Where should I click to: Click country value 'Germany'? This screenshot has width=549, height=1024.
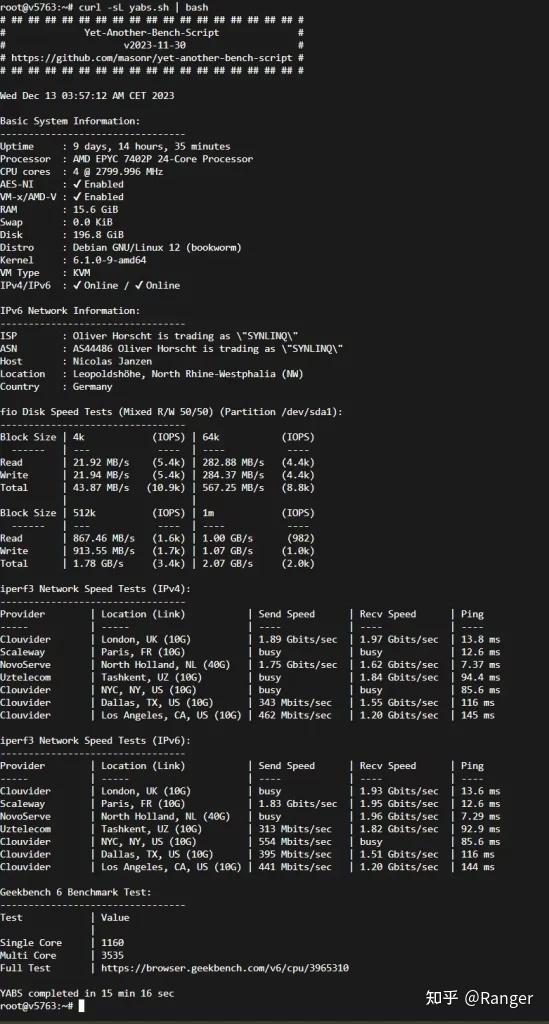pos(93,387)
